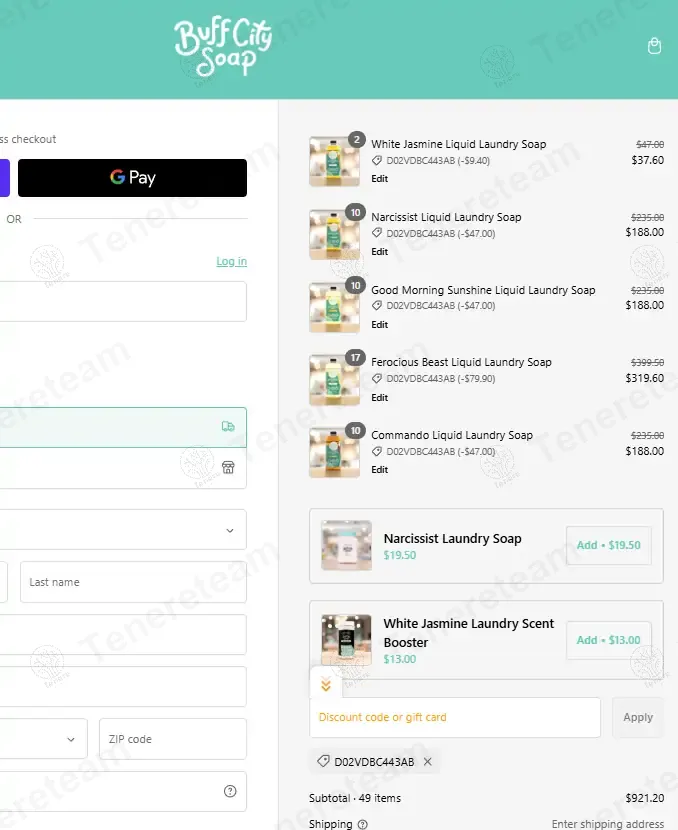
Task: Click the Log in link
Action: pos(231,261)
